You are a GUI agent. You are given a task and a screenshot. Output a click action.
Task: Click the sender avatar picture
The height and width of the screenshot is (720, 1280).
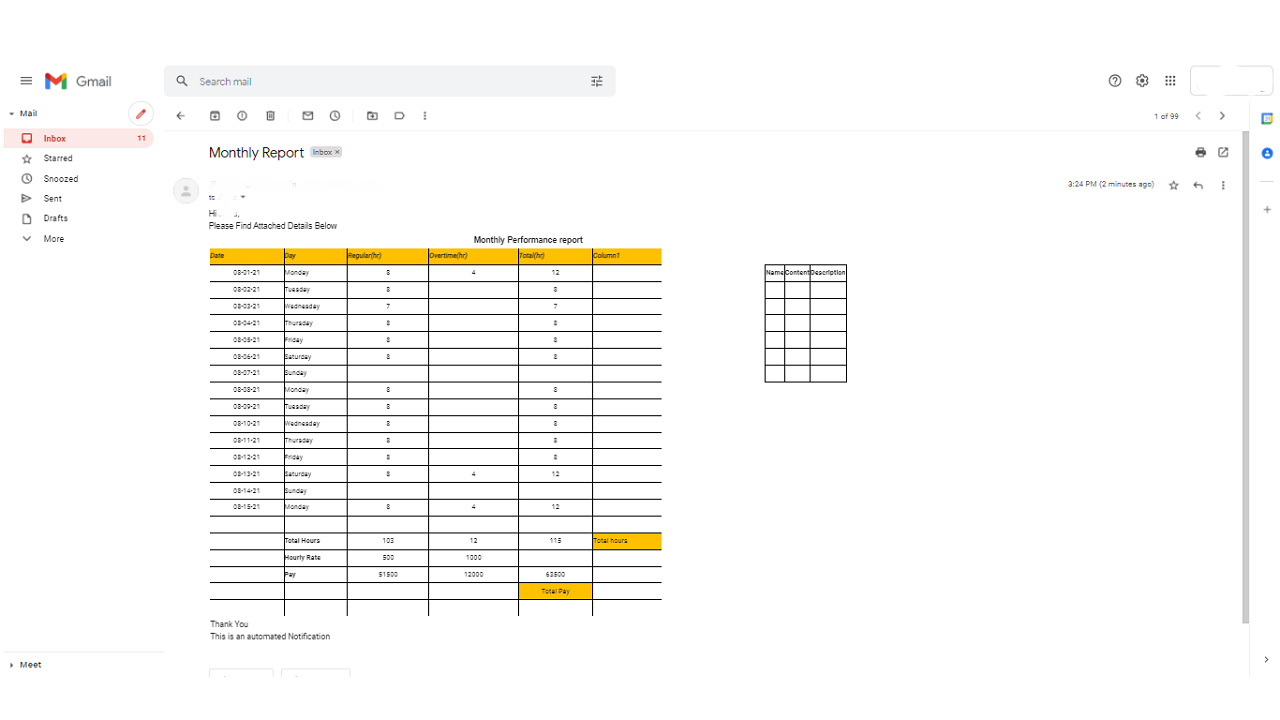click(x=186, y=190)
